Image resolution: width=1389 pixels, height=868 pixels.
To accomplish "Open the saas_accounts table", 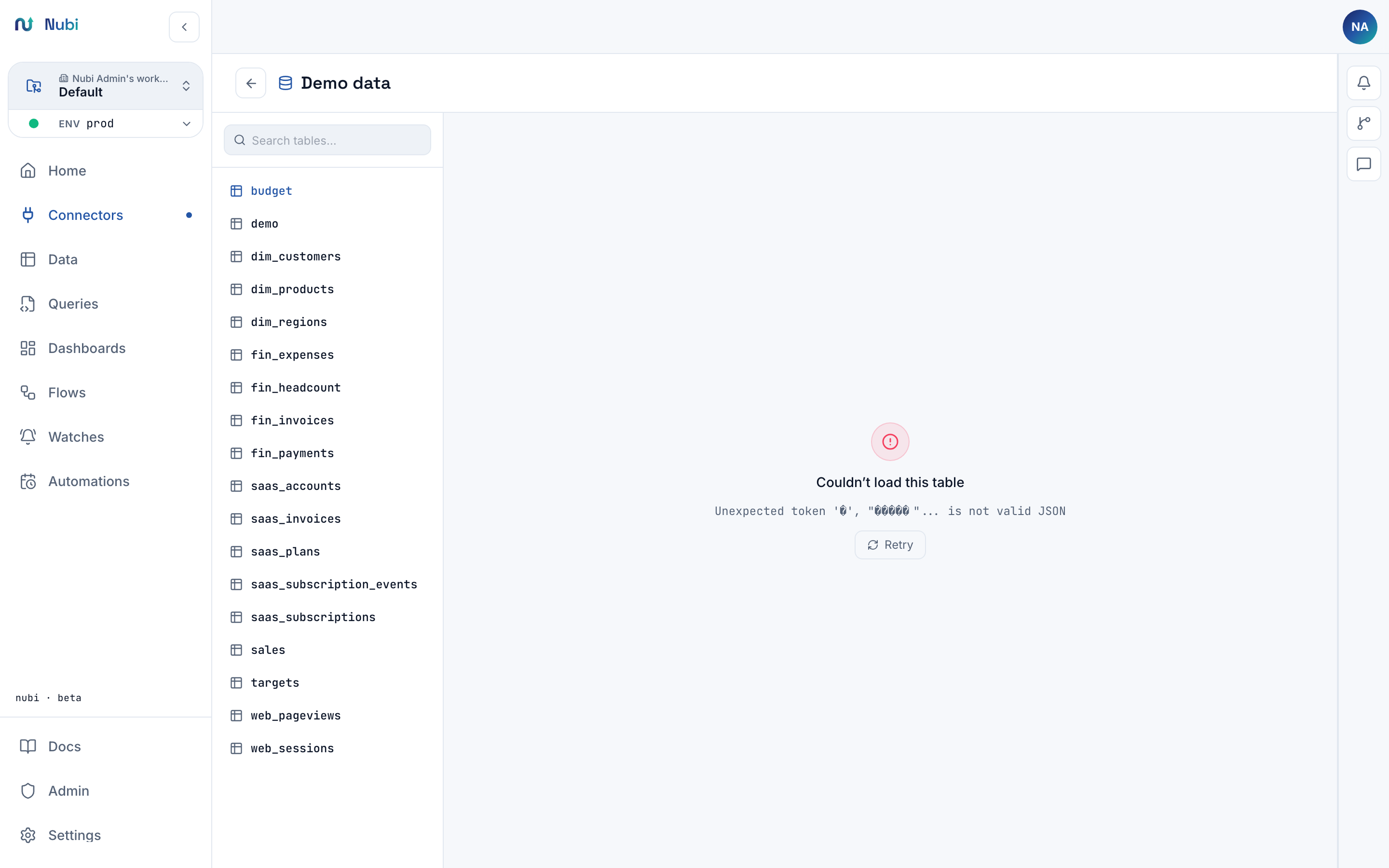I will pyautogui.click(x=327, y=486).
